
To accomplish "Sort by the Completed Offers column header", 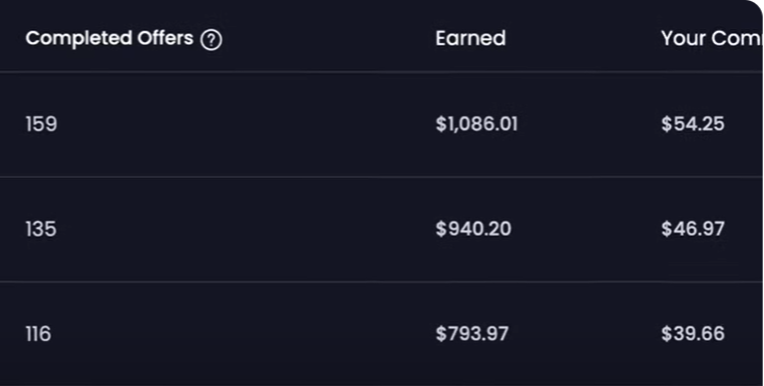I will pos(110,38).
